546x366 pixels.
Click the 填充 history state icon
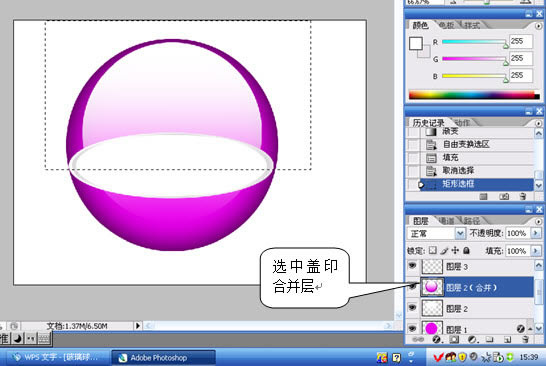431,158
